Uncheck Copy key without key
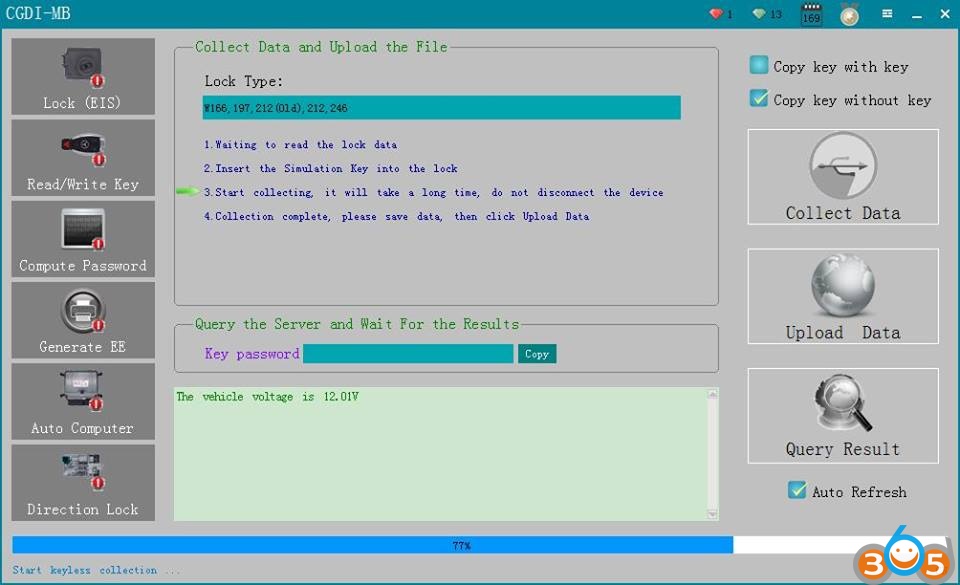This screenshot has height=585, width=960. [x=760, y=99]
